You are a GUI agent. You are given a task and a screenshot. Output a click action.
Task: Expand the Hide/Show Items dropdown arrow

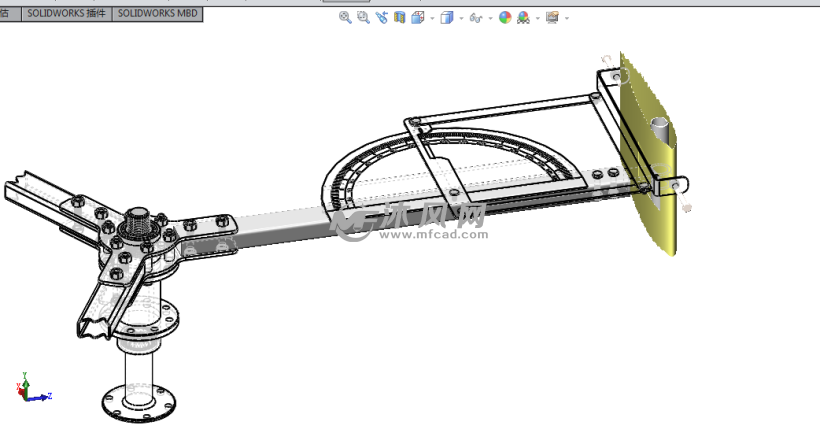[x=491, y=18]
